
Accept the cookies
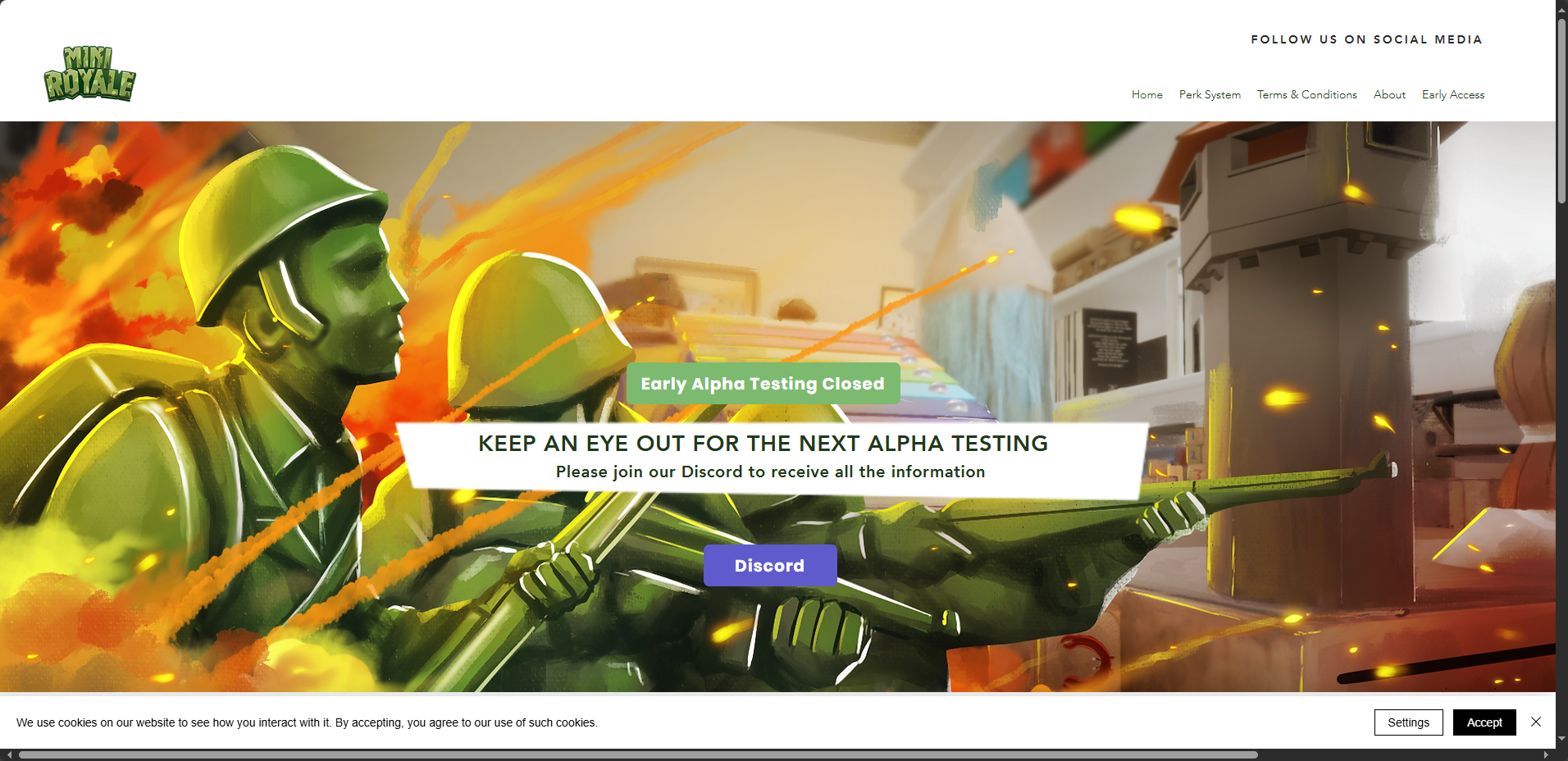click(1484, 722)
